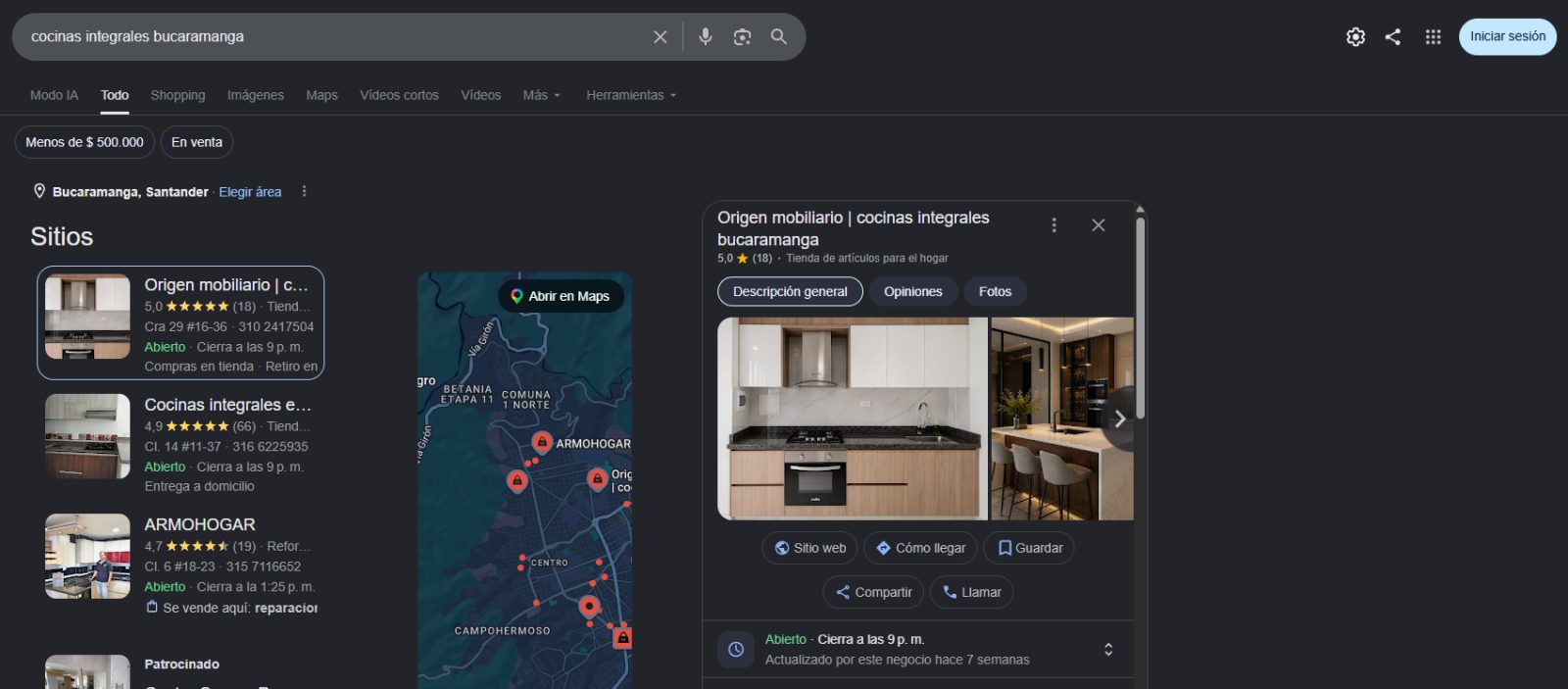
Task: Expand opening hours with arrows icon
Action: click(1108, 650)
